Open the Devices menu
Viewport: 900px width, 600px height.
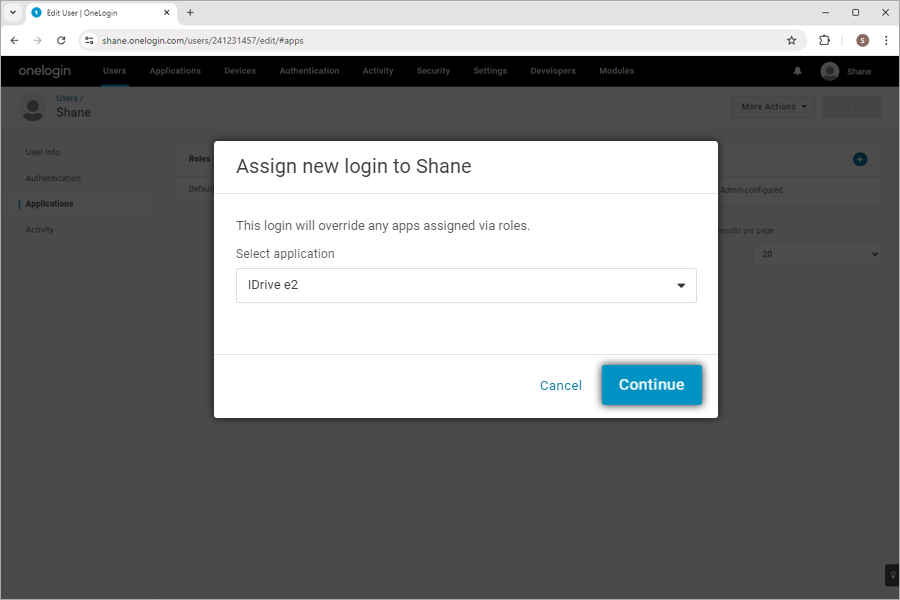[x=240, y=71]
